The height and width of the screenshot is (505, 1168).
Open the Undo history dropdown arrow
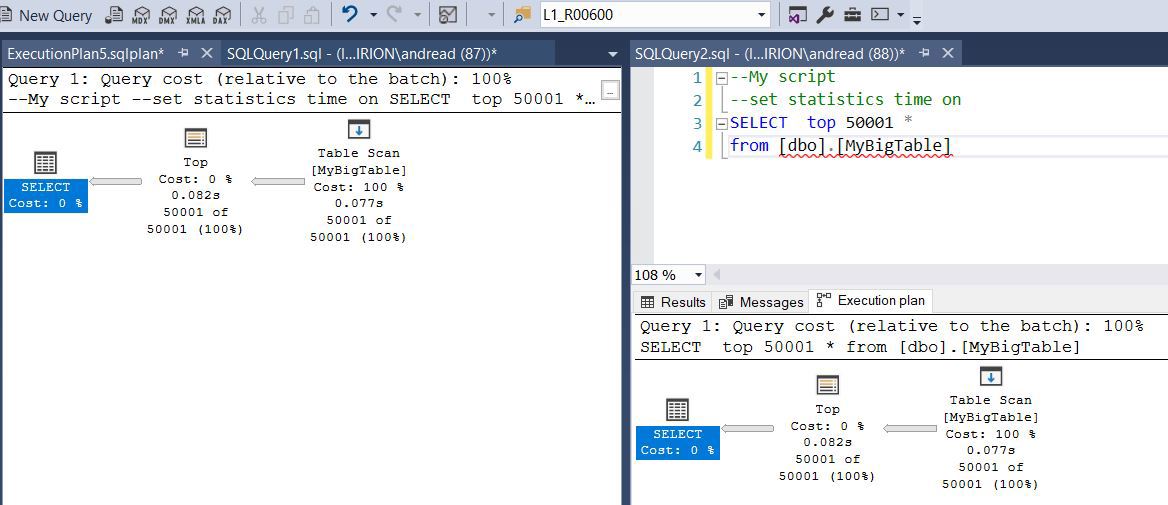373,15
